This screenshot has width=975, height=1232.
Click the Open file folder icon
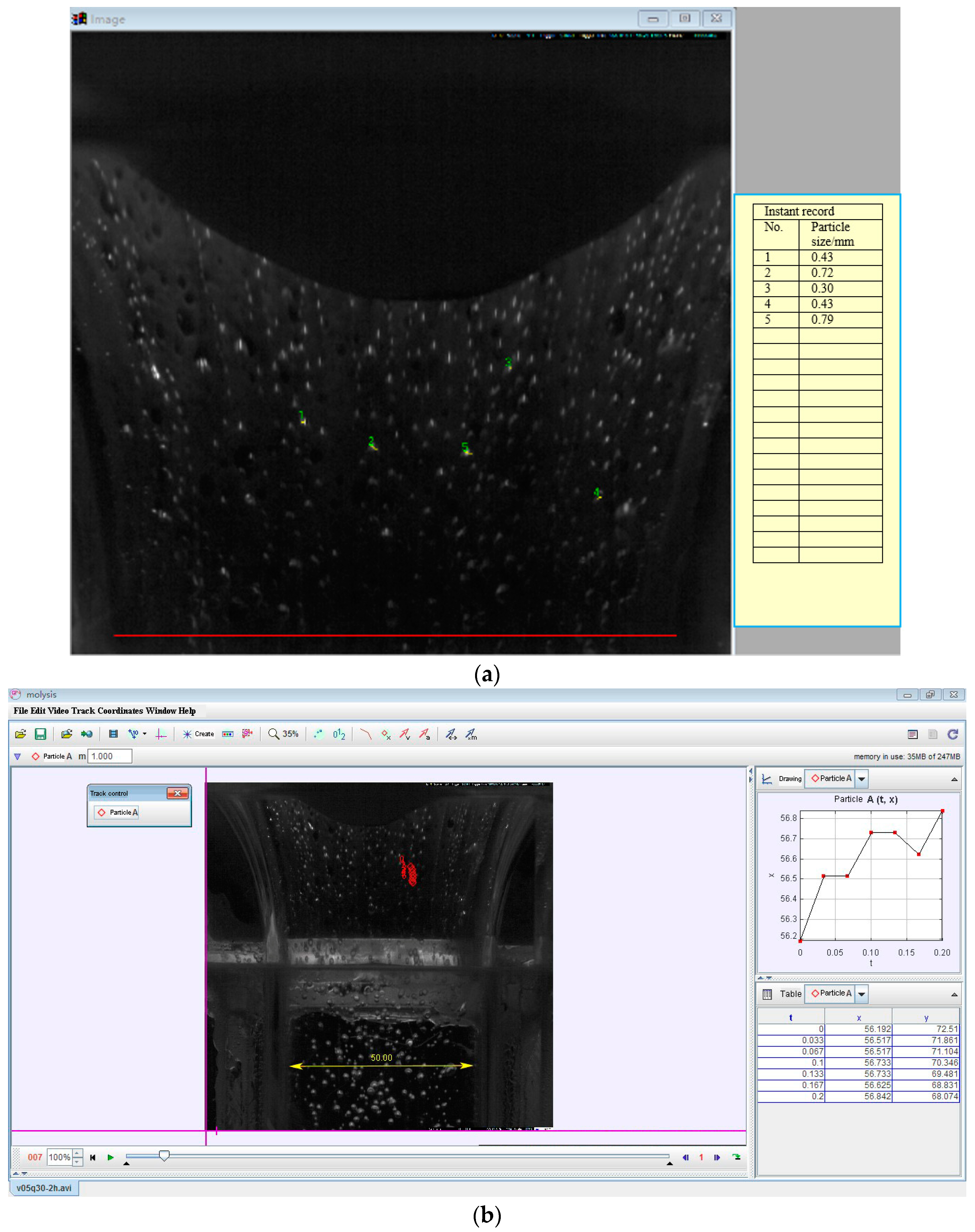(x=21, y=734)
